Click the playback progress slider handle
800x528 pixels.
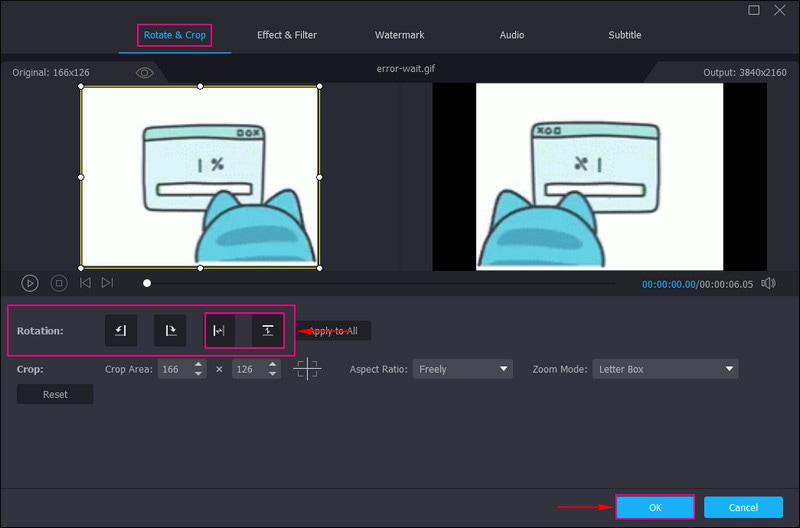click(x=147, y=284)
